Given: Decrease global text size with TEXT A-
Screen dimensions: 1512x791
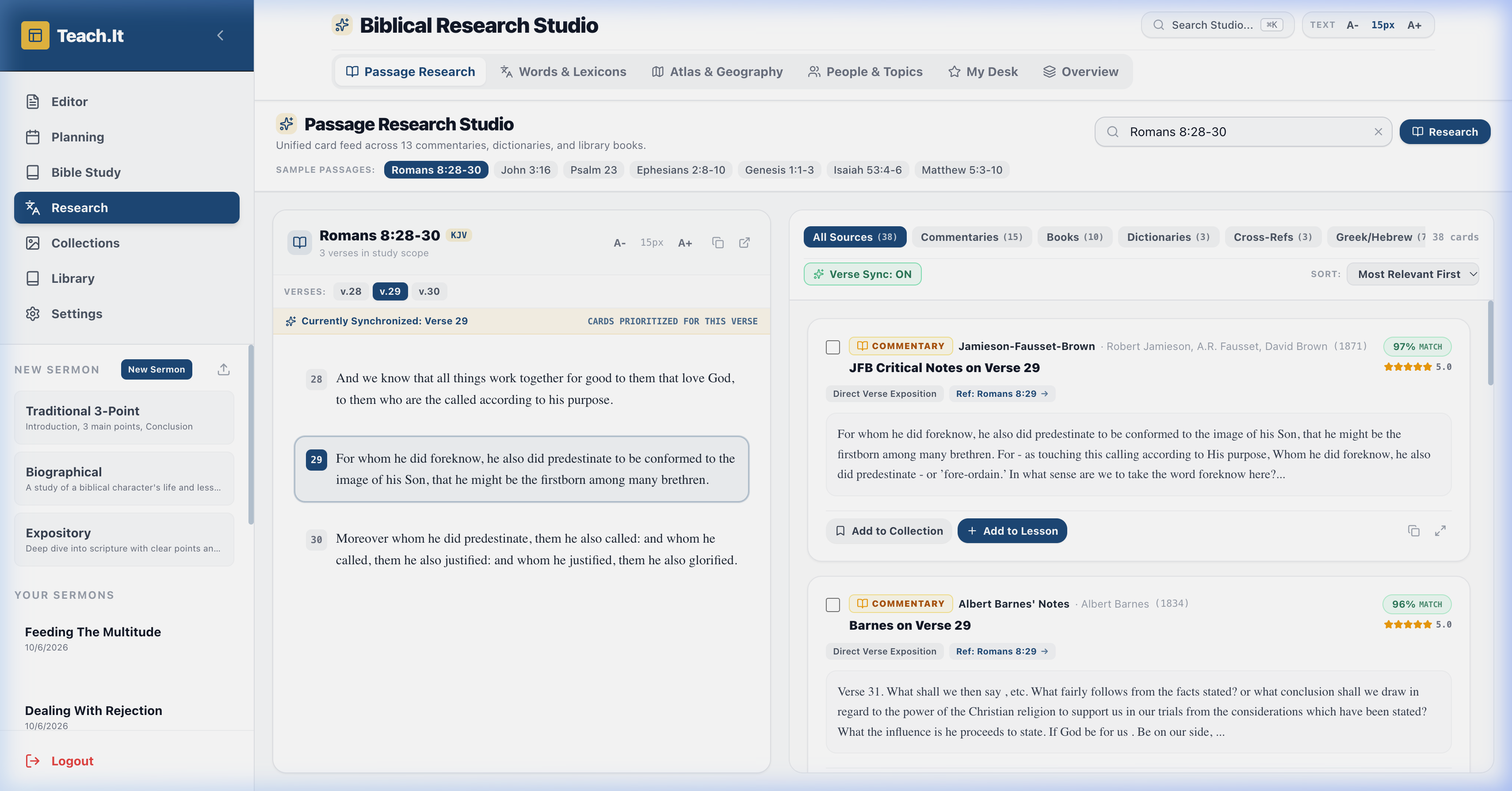Looking at the screenshot, I should coord(1352,25).
